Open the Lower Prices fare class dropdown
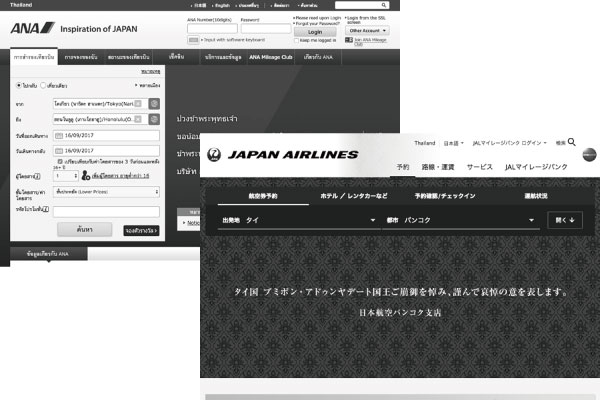This screenshot has height=400, width=600. 106,192
